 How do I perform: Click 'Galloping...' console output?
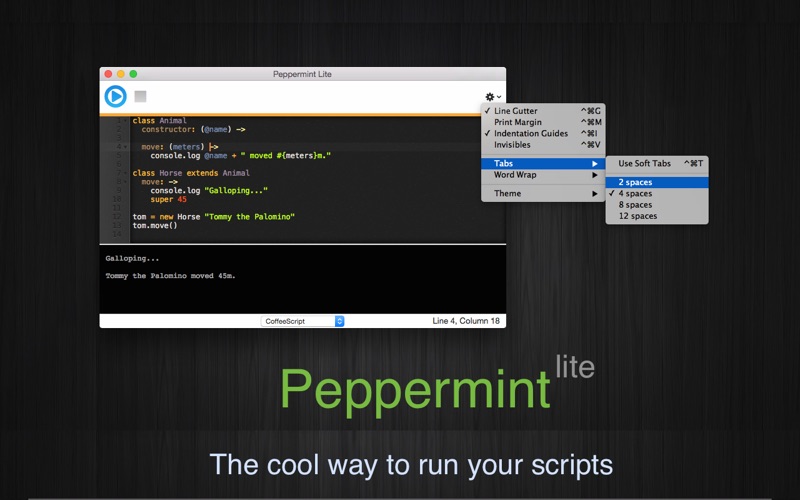click(x=132, y=259)
